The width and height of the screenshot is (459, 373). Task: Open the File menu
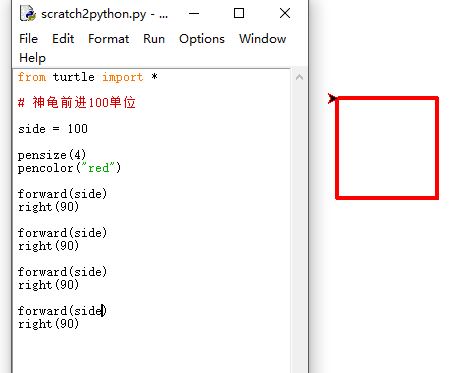pos(28,39)
